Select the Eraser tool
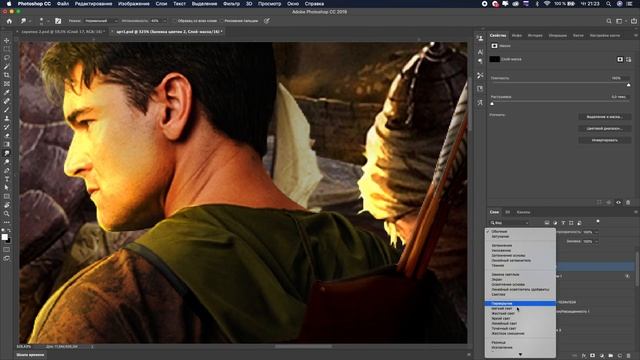The height and width of the screenshot is (360, 640). tap(7, 136)
